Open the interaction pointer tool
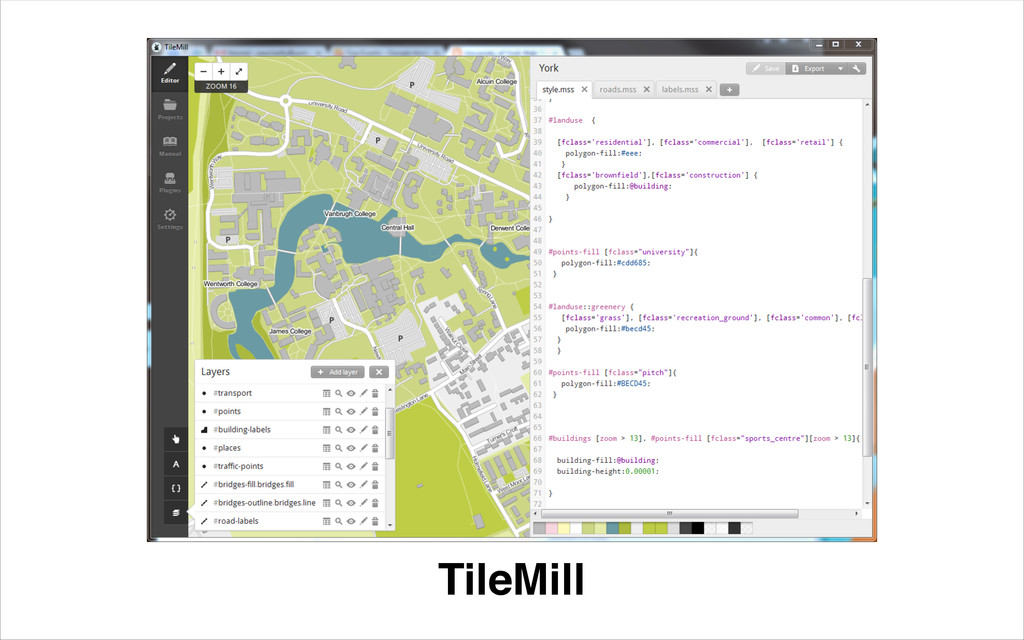Viewport: 1024px width, 640px height. [176, 439]
